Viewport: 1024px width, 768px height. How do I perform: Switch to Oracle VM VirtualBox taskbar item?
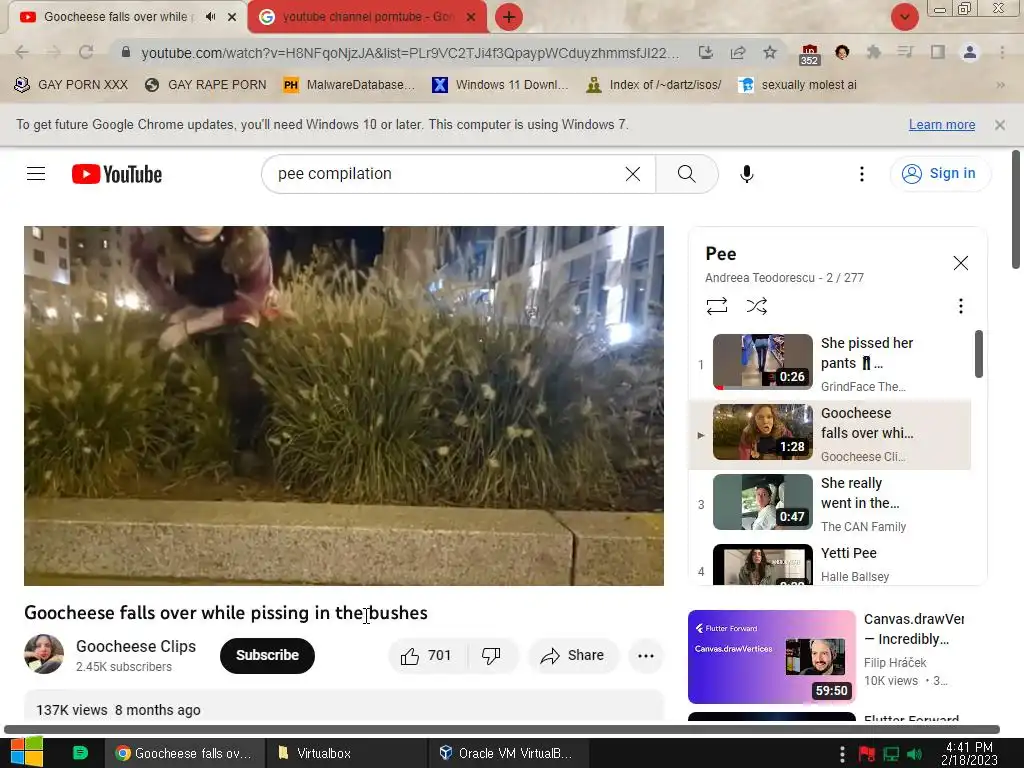(509, 753)
